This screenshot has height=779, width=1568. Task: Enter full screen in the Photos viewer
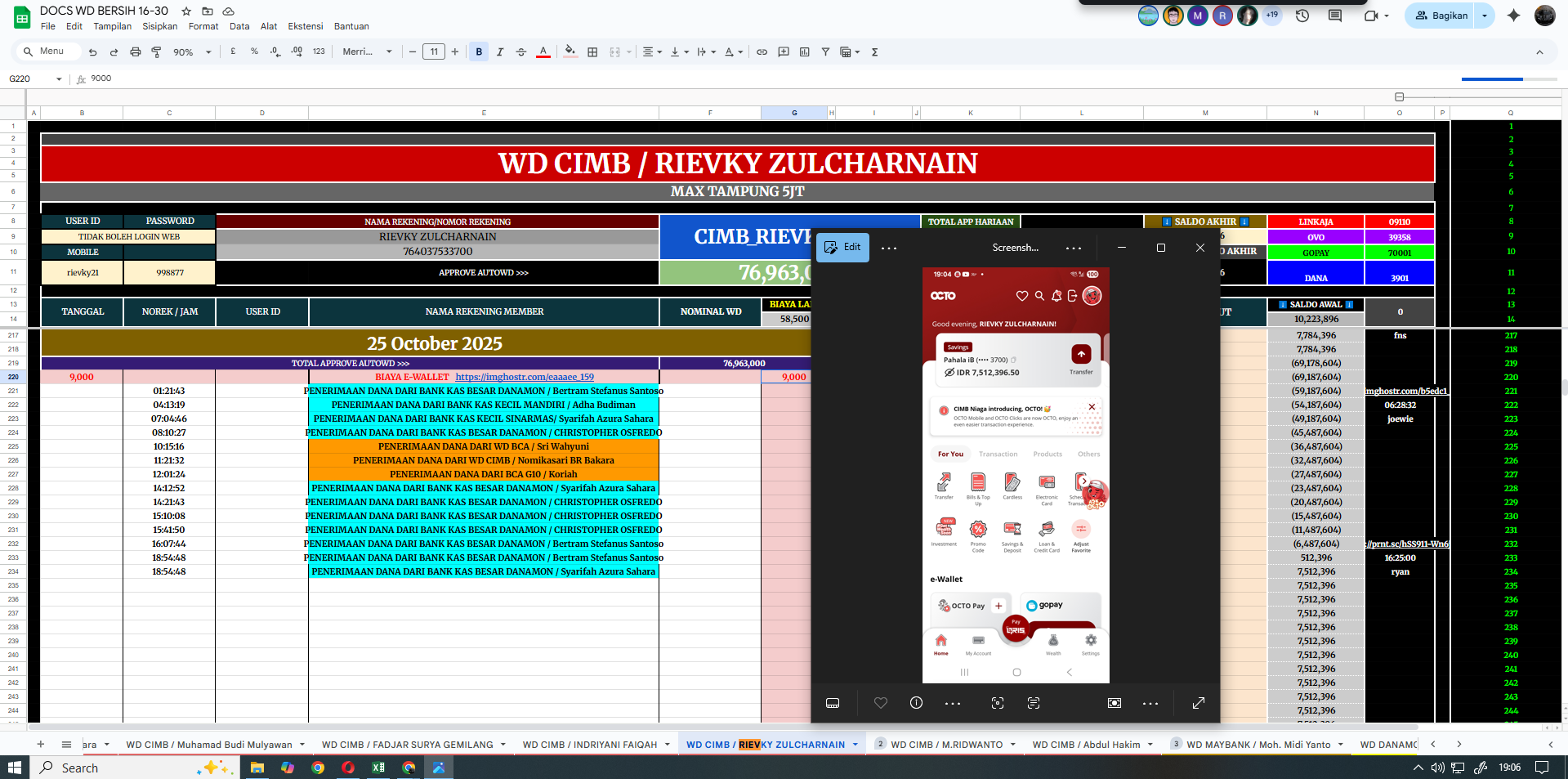coord(1199,703)
